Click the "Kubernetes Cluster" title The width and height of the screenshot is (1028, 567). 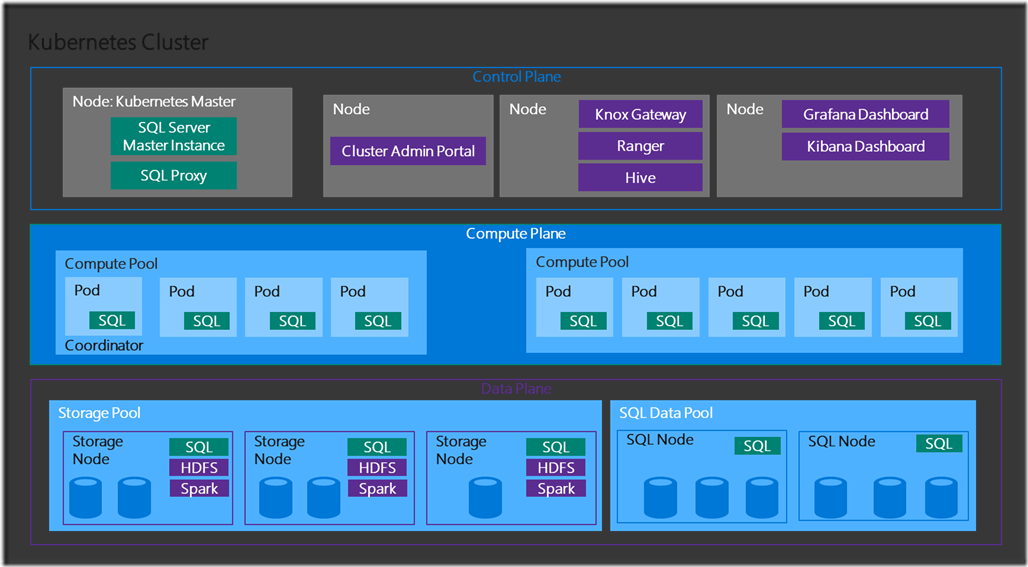tap(118, 43)
